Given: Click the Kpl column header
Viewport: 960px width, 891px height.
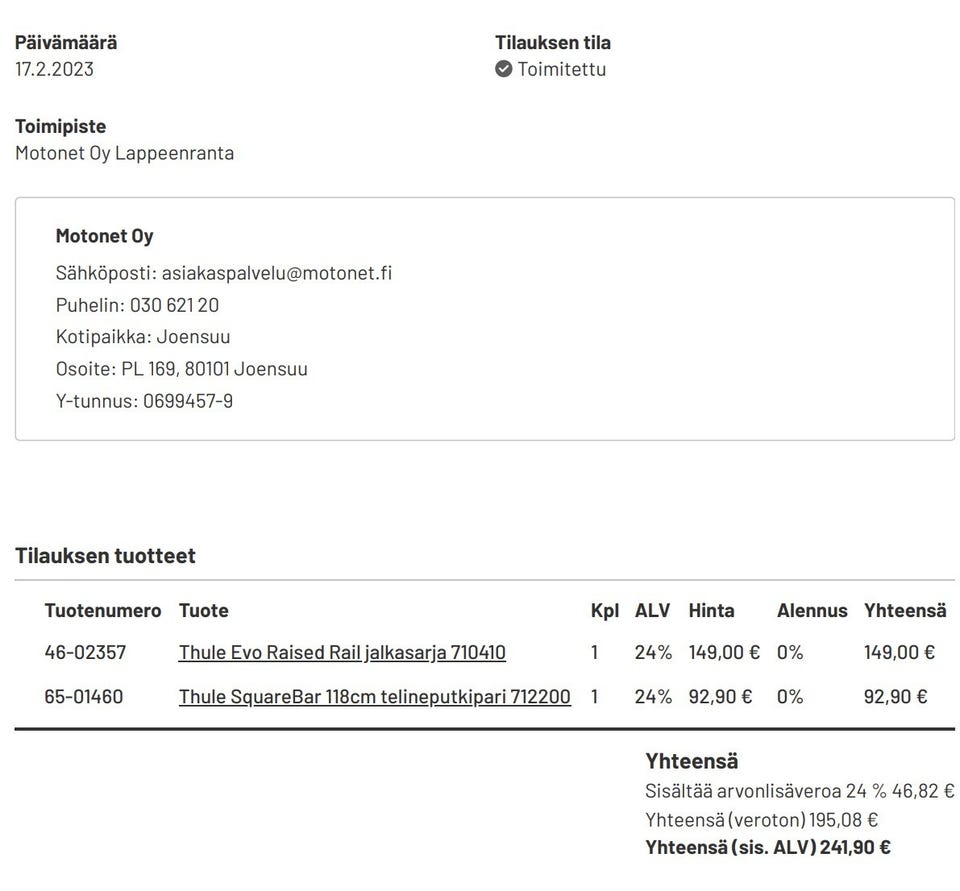Looking at the screenshot, I should (604, 611).
